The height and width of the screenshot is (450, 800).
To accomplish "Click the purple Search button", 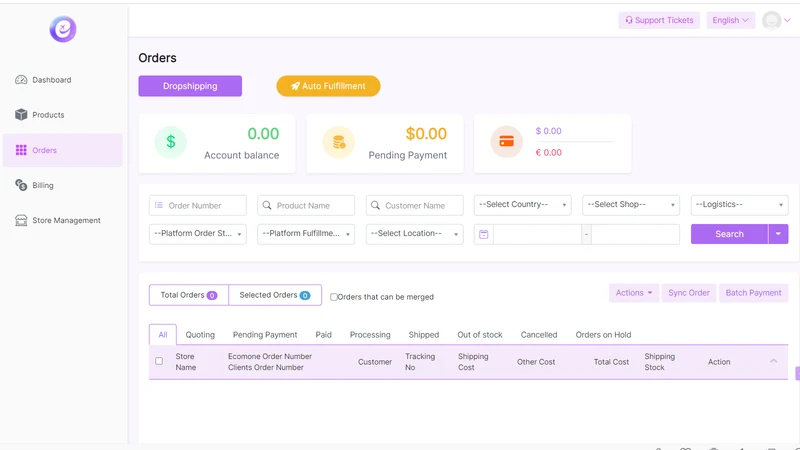I will point(729,234).
